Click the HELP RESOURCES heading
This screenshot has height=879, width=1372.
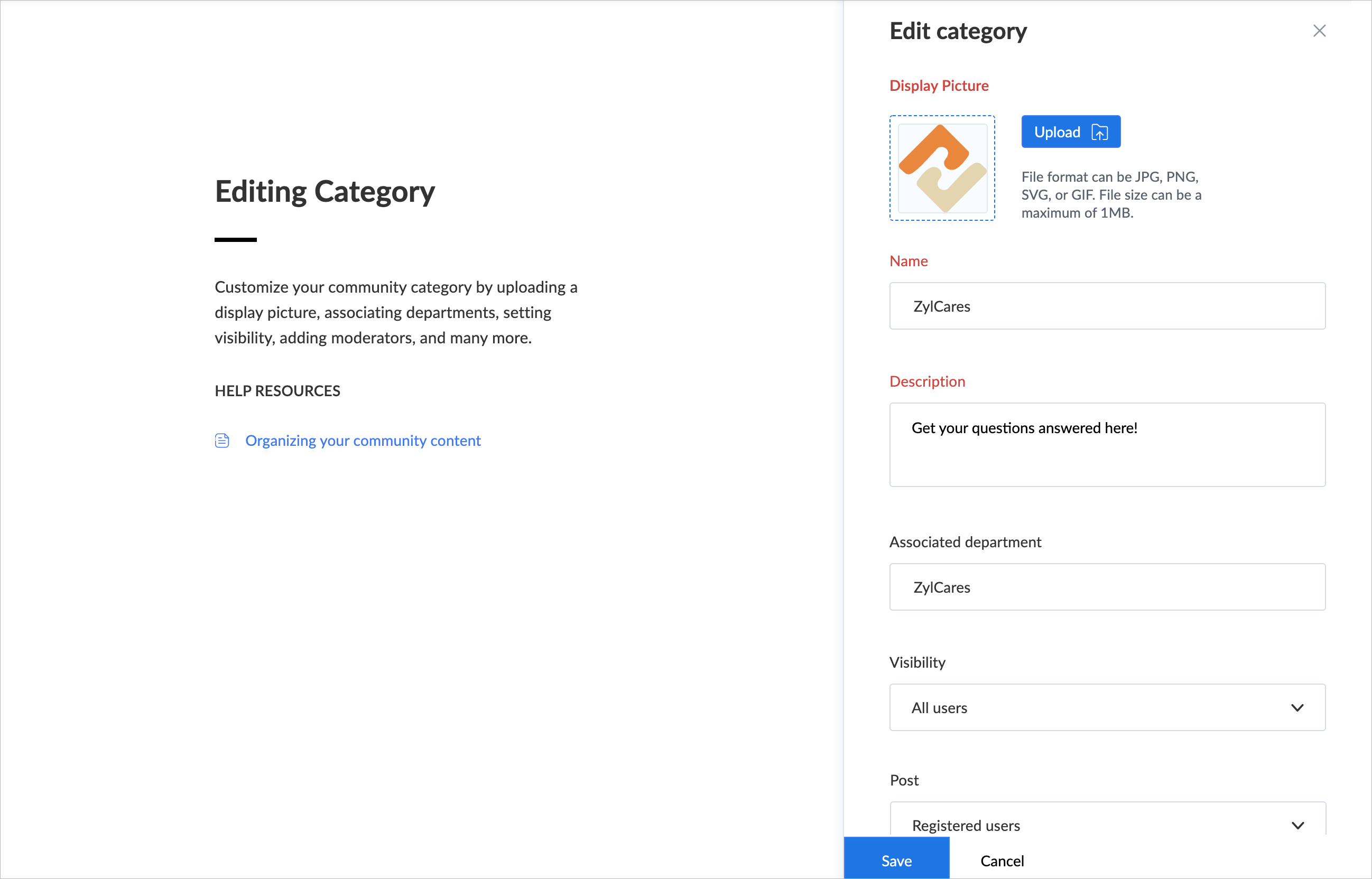point(277,391)
